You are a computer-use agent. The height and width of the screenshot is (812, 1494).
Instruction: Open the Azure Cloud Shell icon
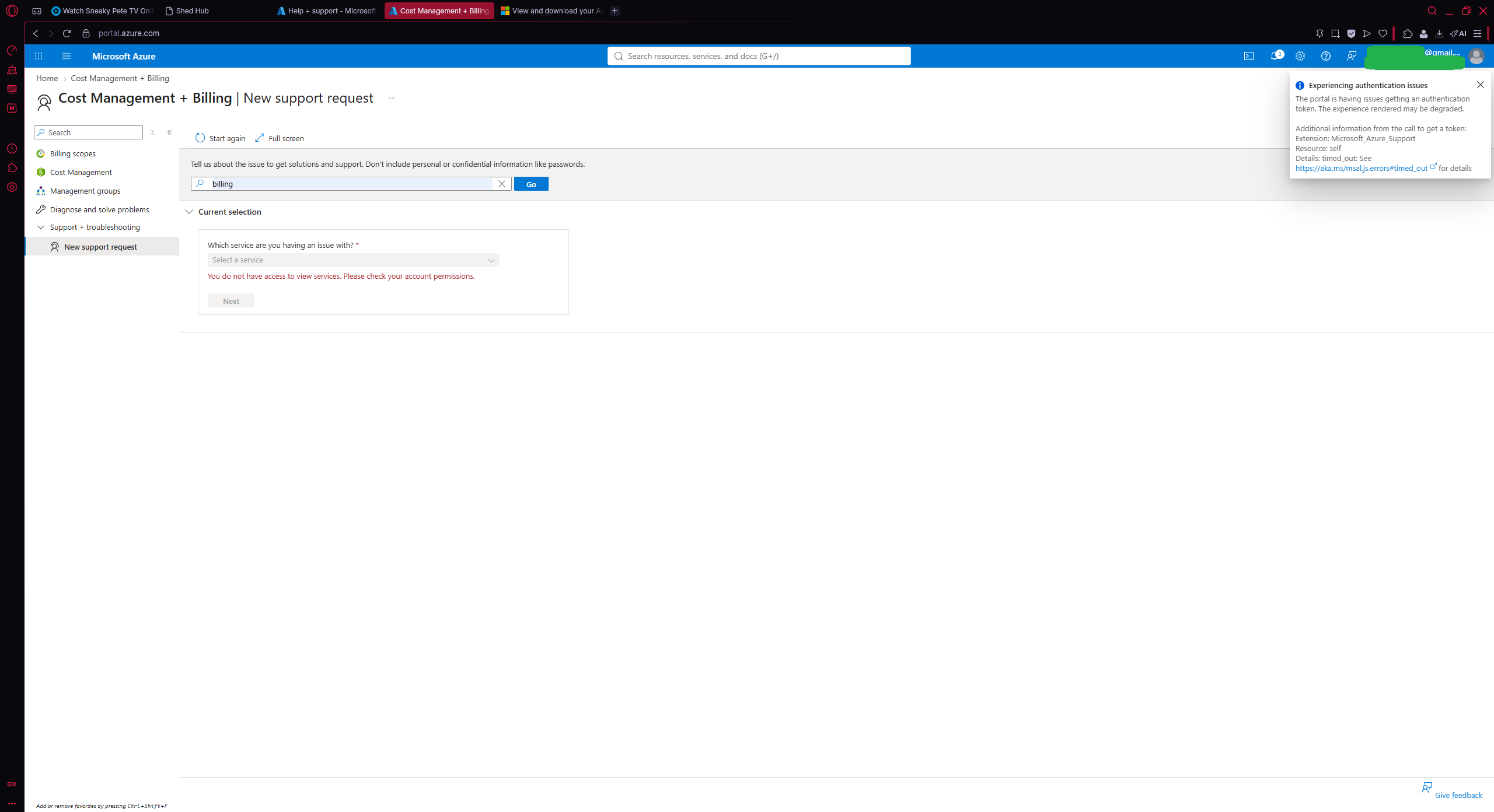[x=1248, y=56]
